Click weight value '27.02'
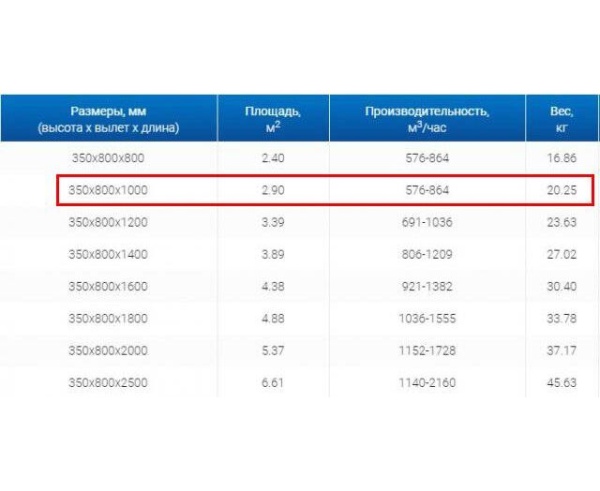 click(x=562, y=254)
